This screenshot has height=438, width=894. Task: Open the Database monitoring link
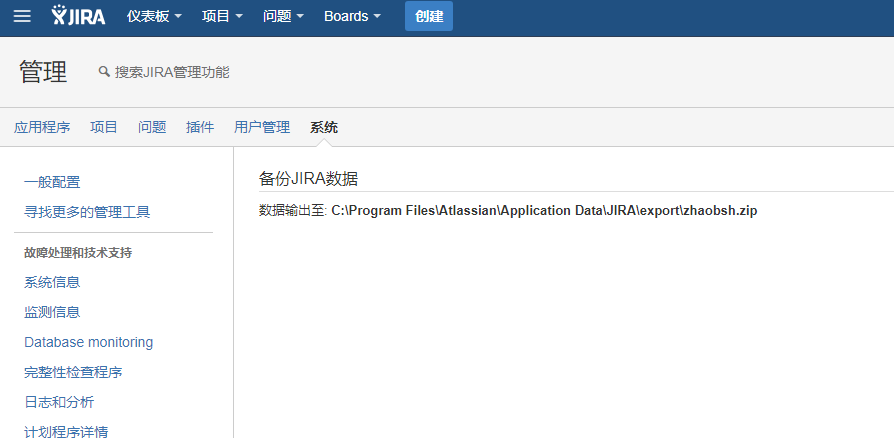[x=88, y=342]
